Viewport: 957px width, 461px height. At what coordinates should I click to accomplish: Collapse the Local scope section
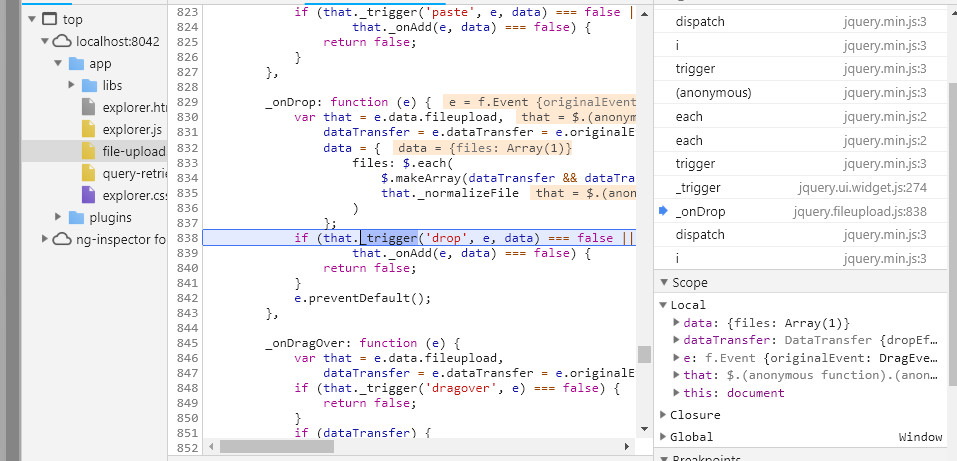(663, 305)
